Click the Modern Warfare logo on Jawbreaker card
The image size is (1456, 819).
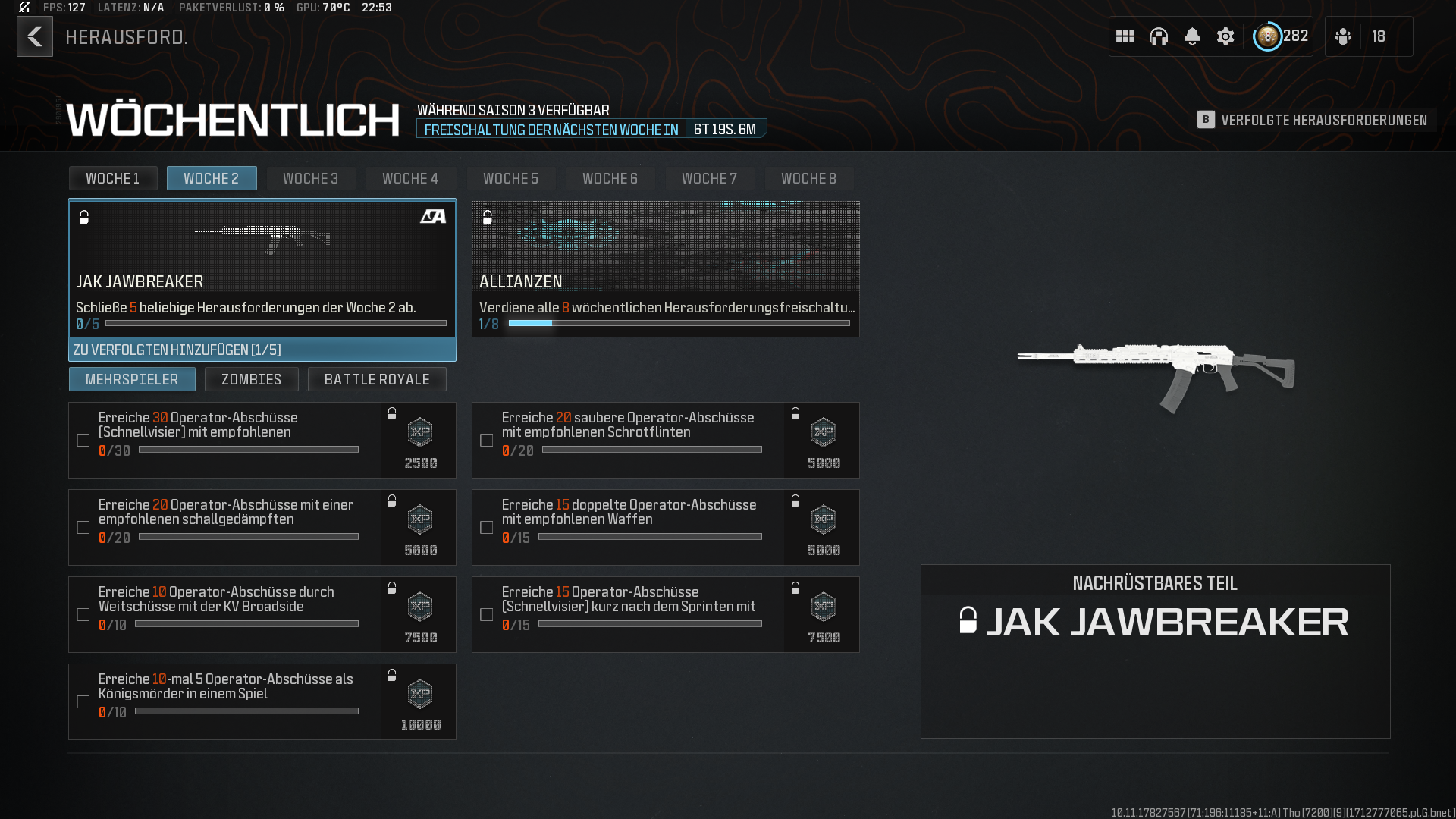(x=433, y=217)
